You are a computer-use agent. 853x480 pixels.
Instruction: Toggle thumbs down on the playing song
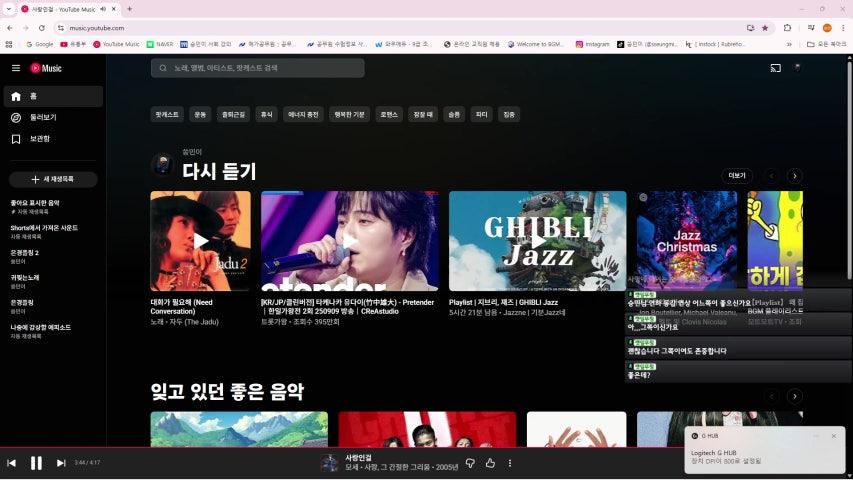point(471,463)
